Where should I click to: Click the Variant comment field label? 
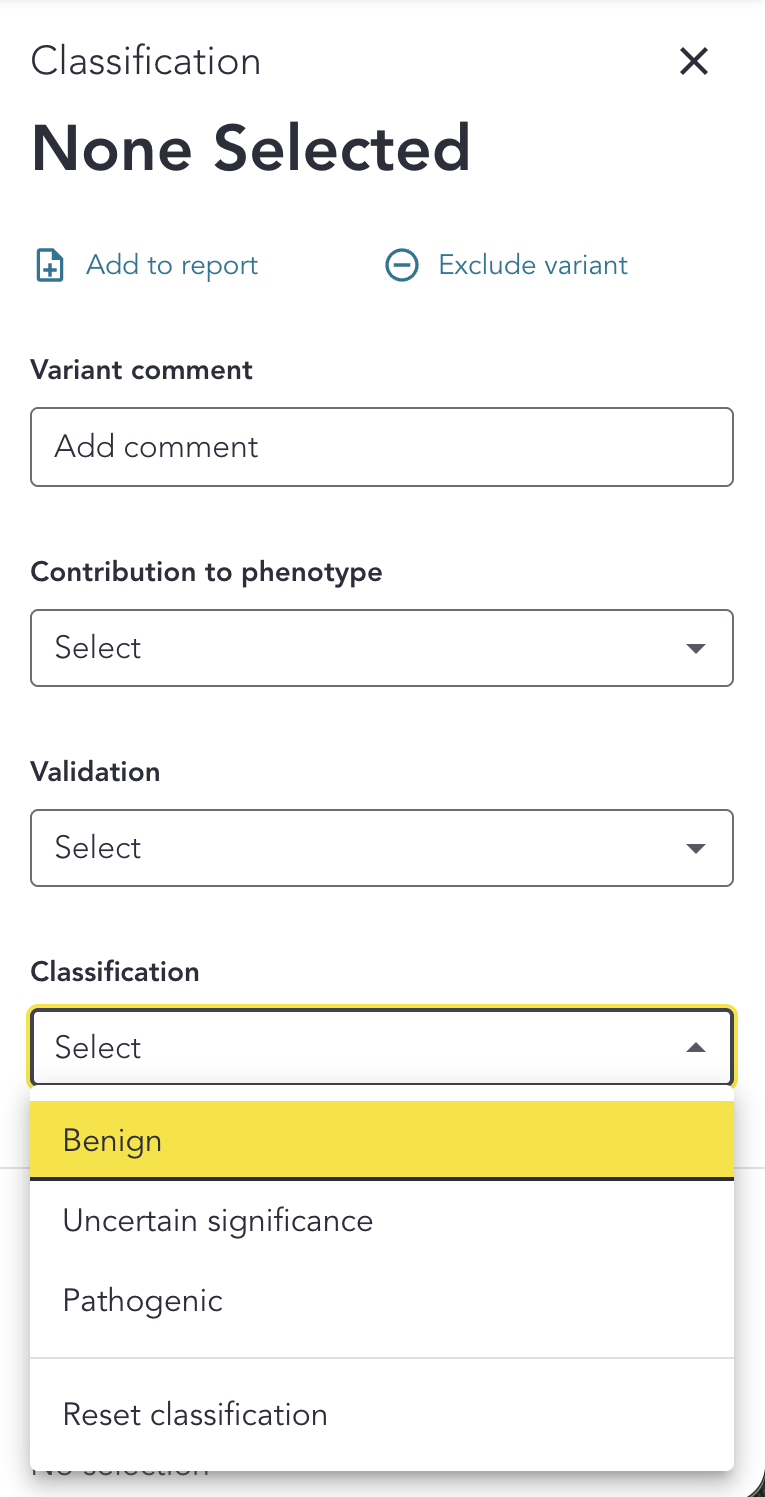click(141, 370)
